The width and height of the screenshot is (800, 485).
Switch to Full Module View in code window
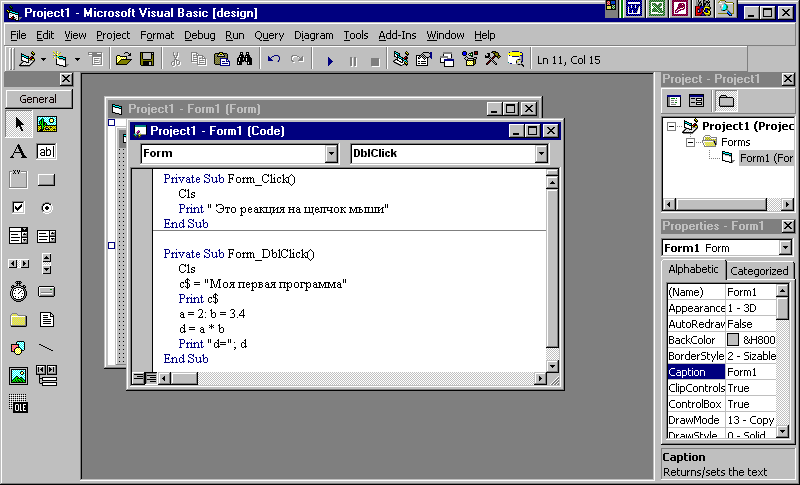click(x=151, y=378)
